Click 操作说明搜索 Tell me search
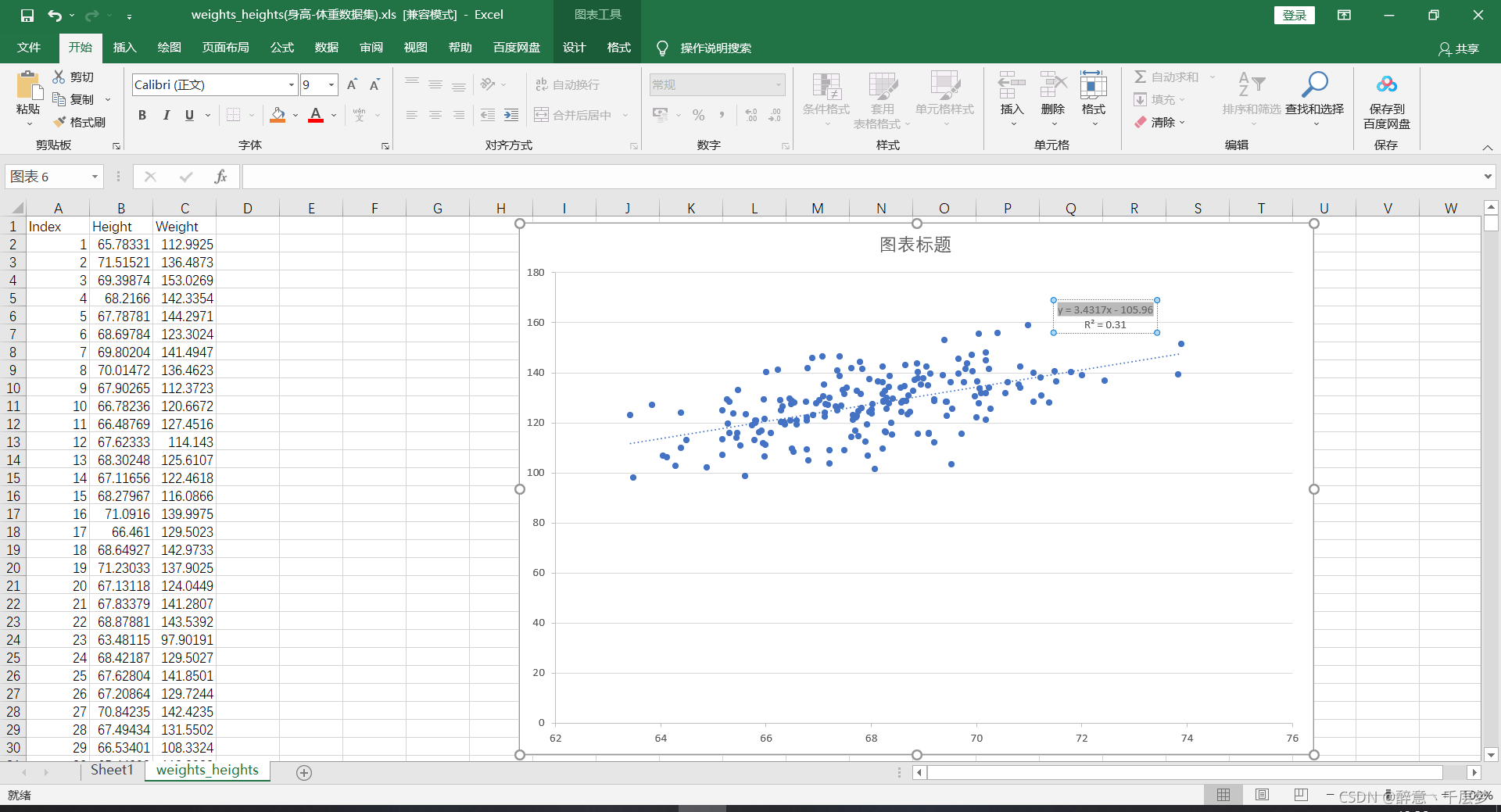This screenshot has width=1501, height=812. coord(704,48)
